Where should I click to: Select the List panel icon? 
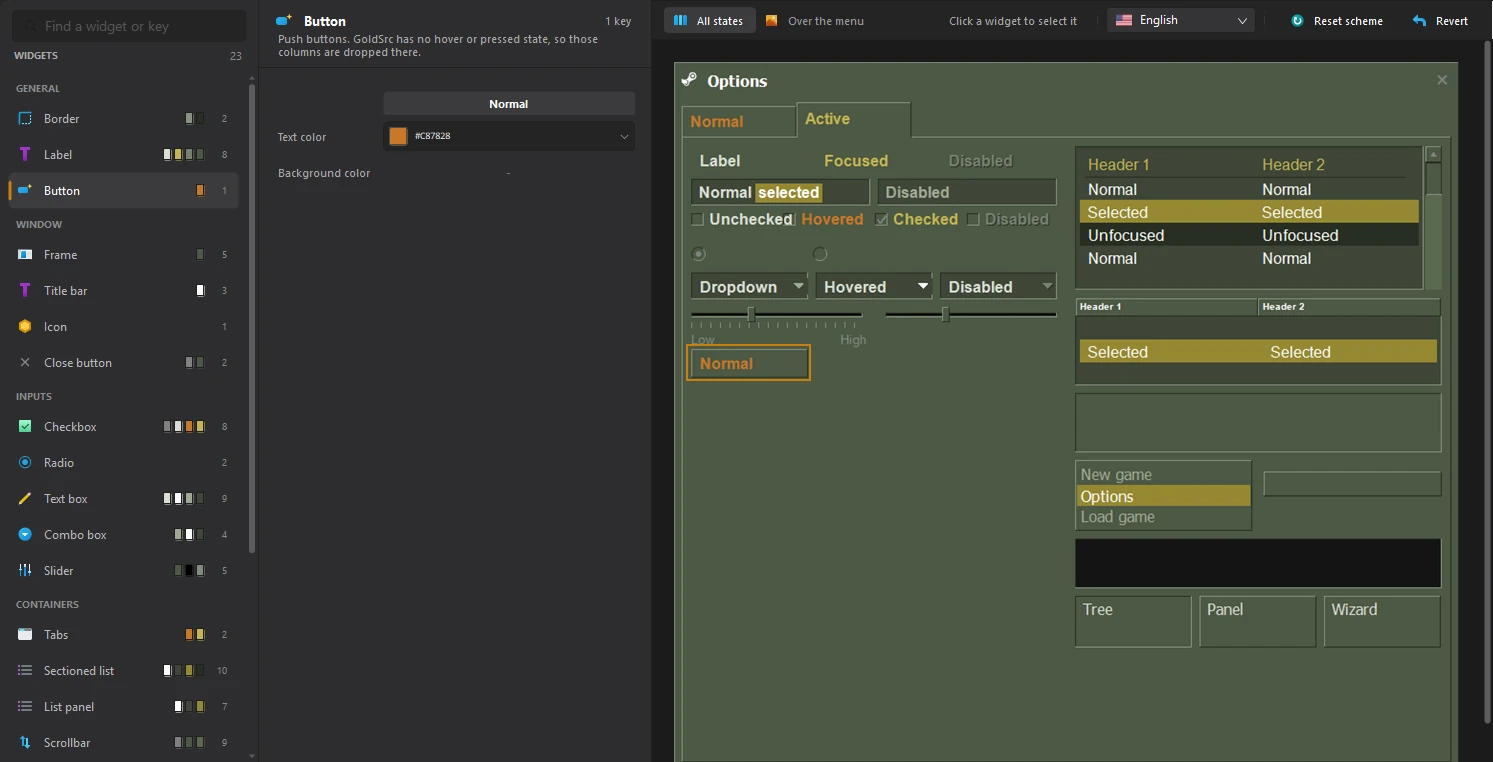[x=25, y=707]
